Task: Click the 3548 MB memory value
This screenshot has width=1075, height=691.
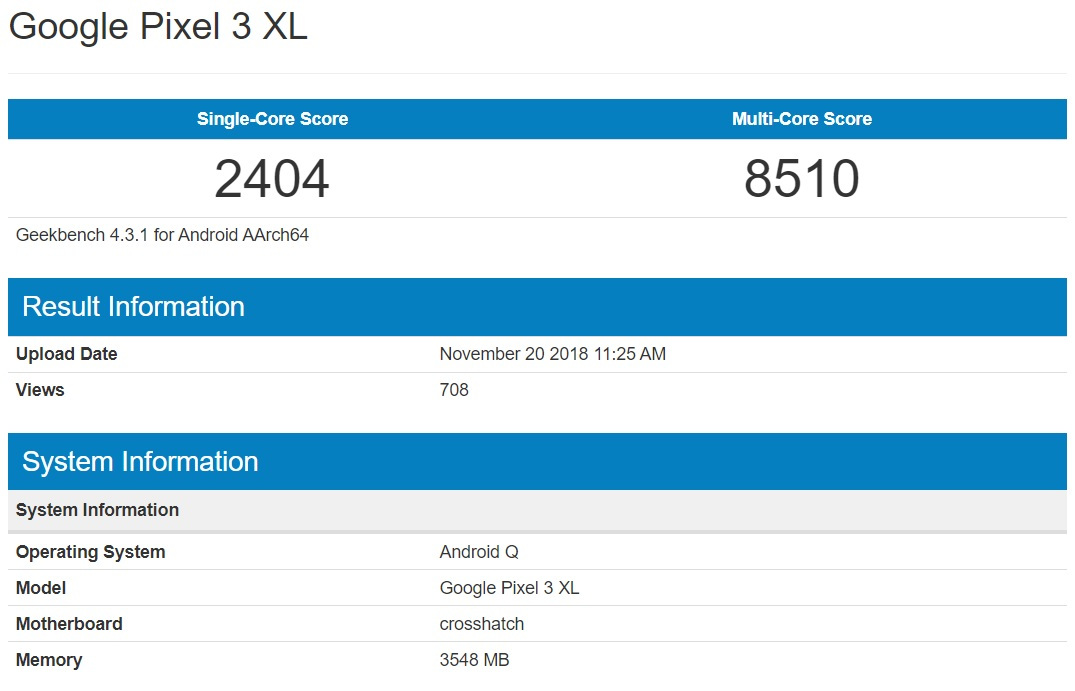Action: point(474,660)
